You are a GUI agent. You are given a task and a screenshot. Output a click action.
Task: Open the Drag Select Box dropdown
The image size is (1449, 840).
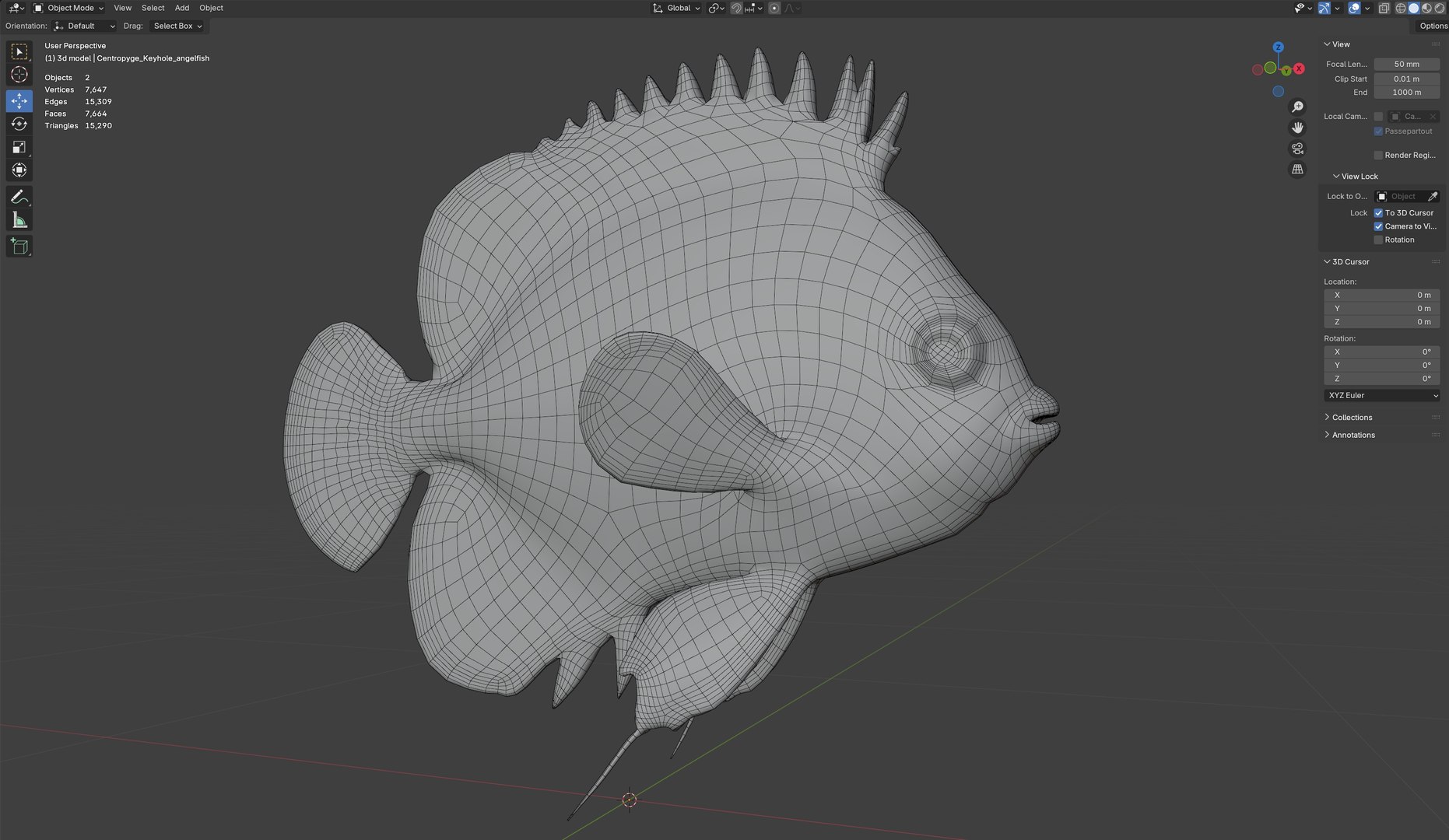177,26
